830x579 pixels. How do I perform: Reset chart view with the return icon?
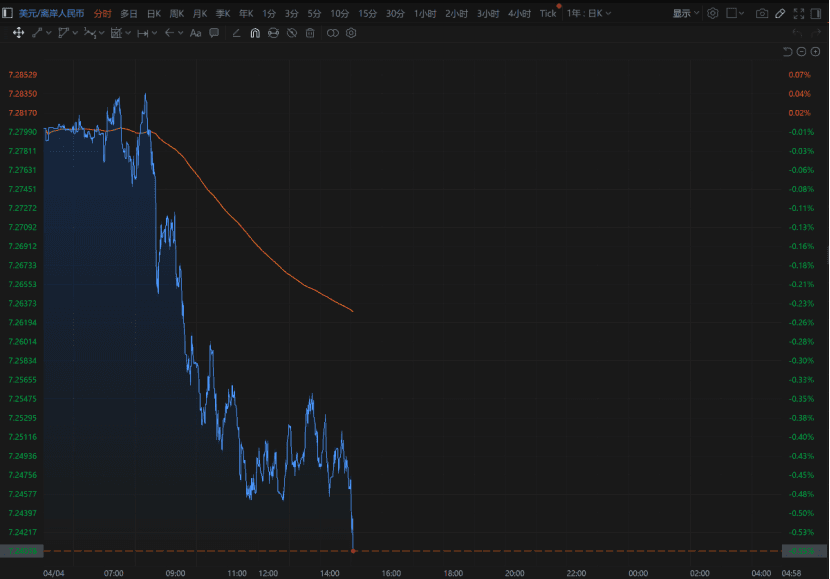tap(788, 51)
